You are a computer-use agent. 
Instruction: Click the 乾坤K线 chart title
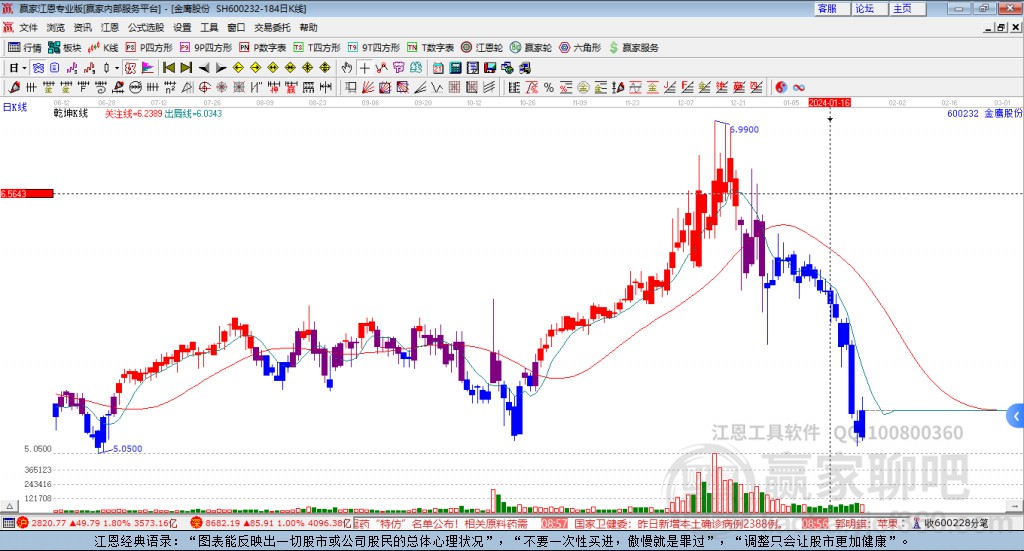tap(71, 114)
